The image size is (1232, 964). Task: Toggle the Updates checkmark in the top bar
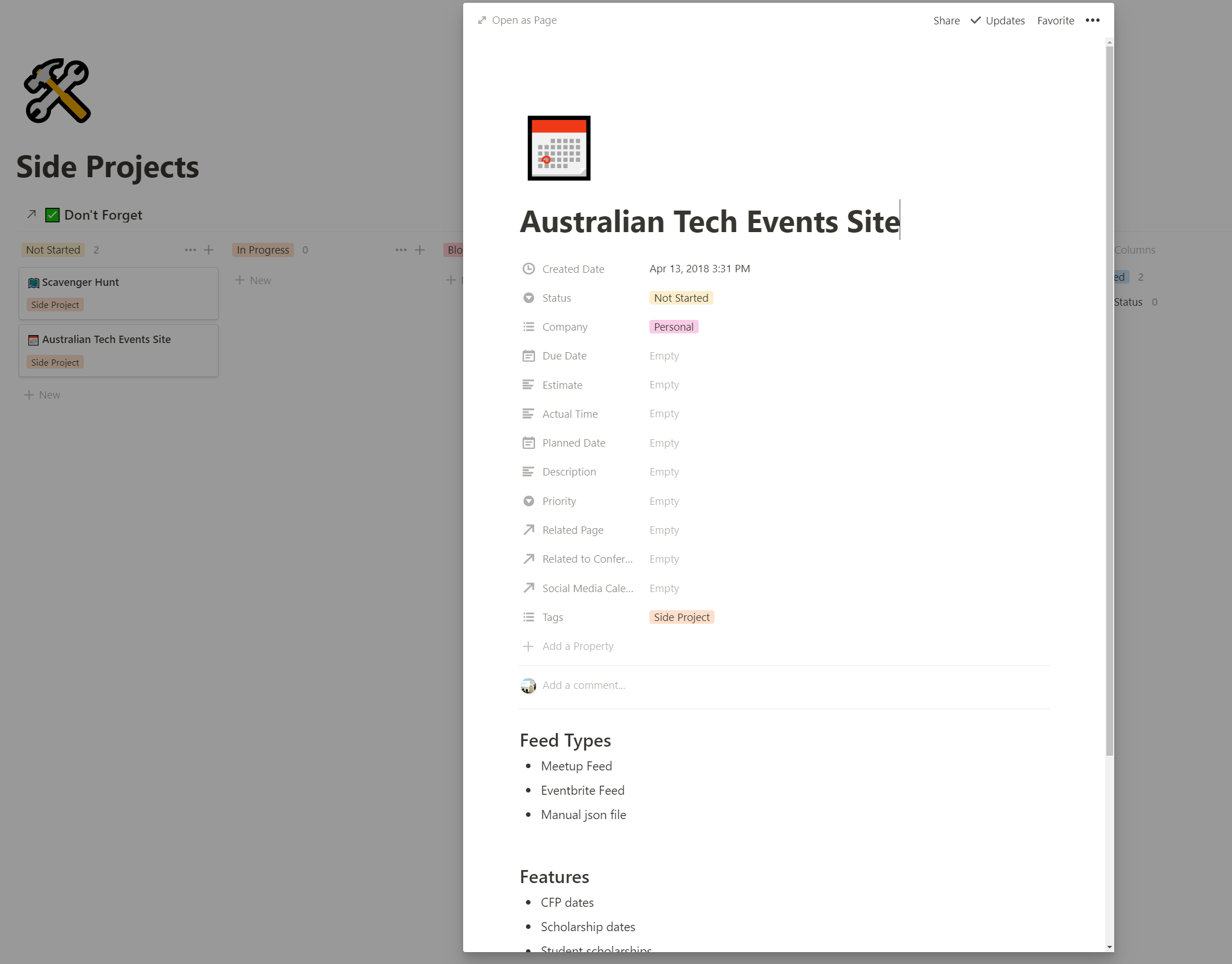point(976,20)
